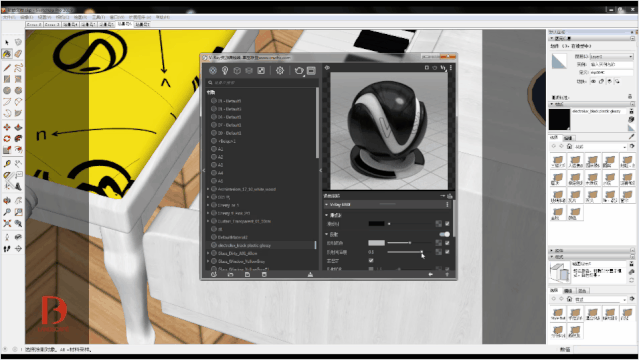Click the V-Ray BRDF options menu dots

tap(447, 204)
